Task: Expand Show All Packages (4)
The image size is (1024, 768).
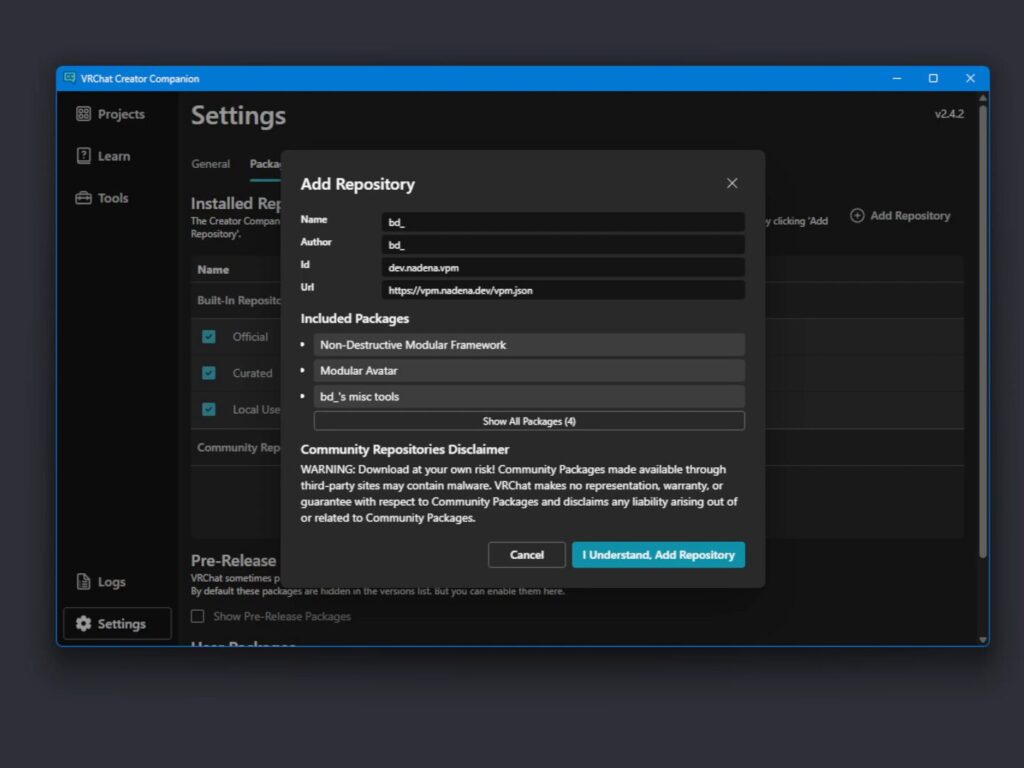Action: tap(529, 421)
